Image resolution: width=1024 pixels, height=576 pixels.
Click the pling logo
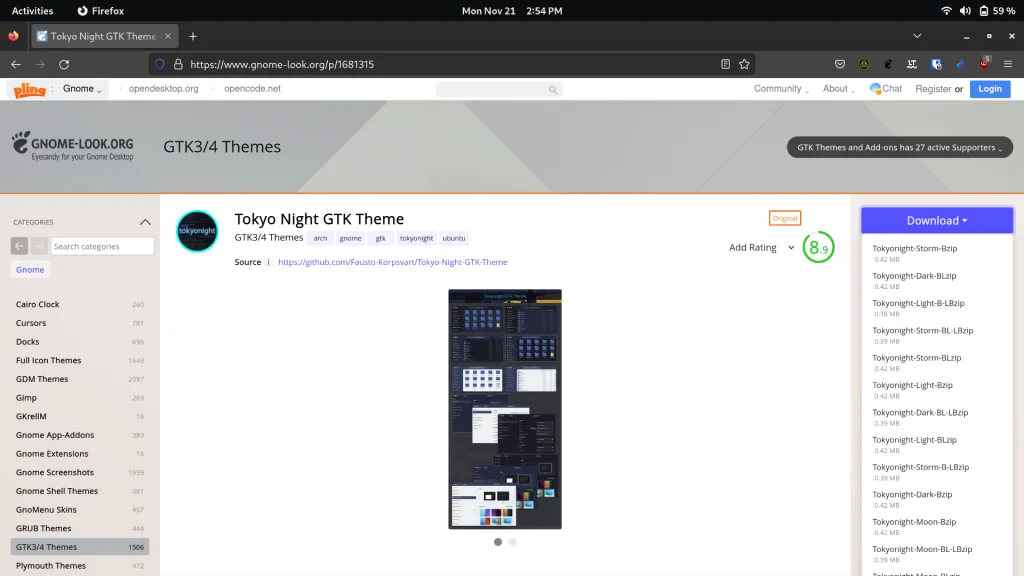29,89
